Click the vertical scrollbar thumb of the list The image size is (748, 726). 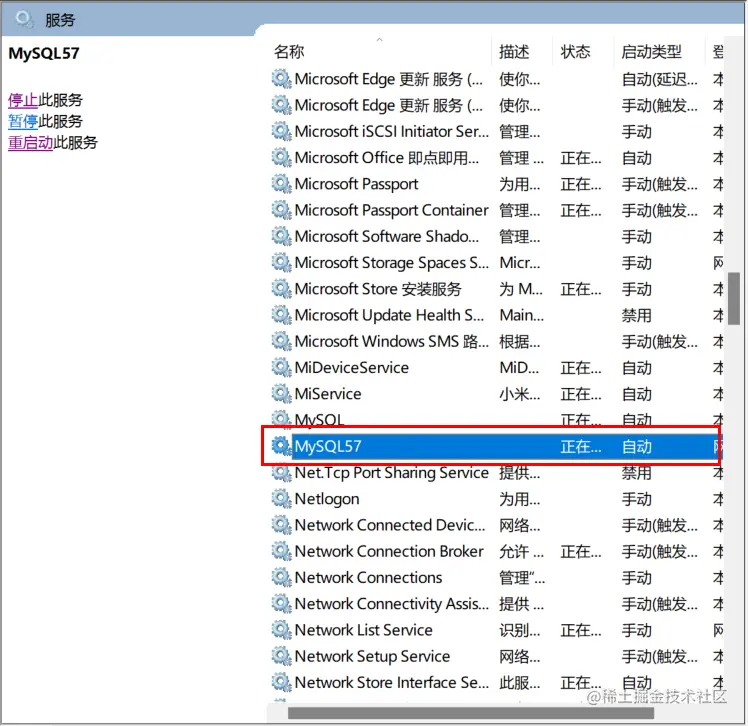[734, 299]
